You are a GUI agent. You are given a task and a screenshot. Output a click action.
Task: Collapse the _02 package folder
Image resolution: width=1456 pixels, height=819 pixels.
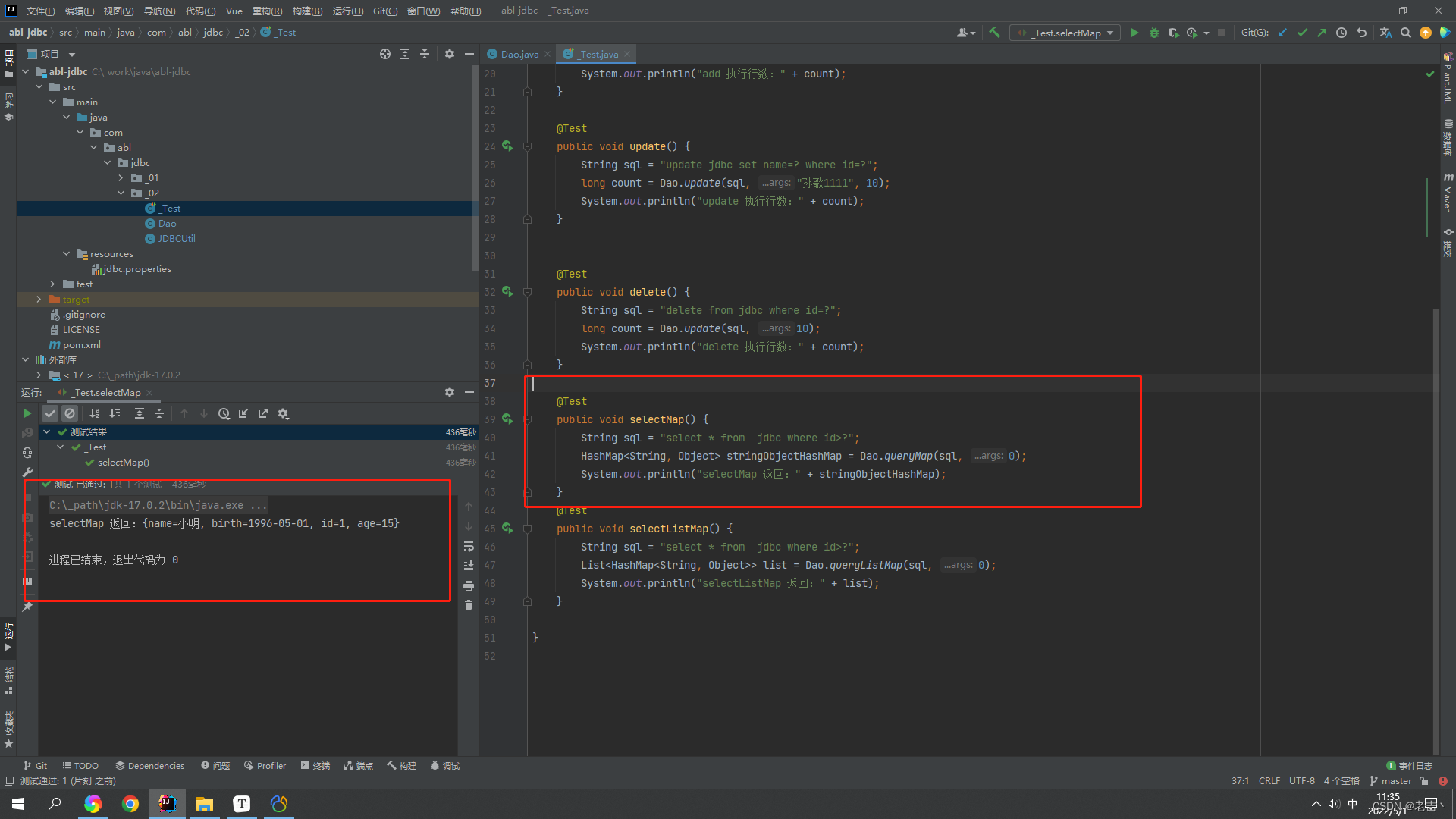pyautogui.click(x=121, y=193)
